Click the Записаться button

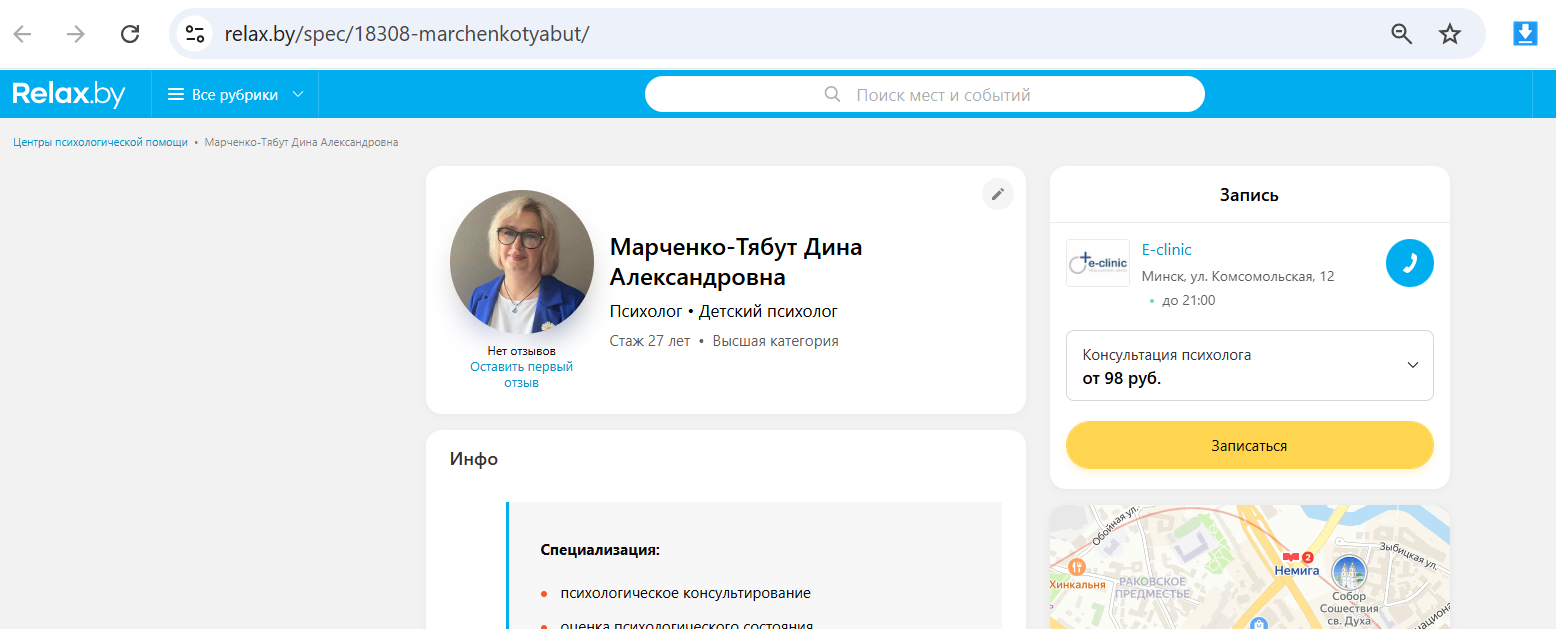pos(1250,445)
